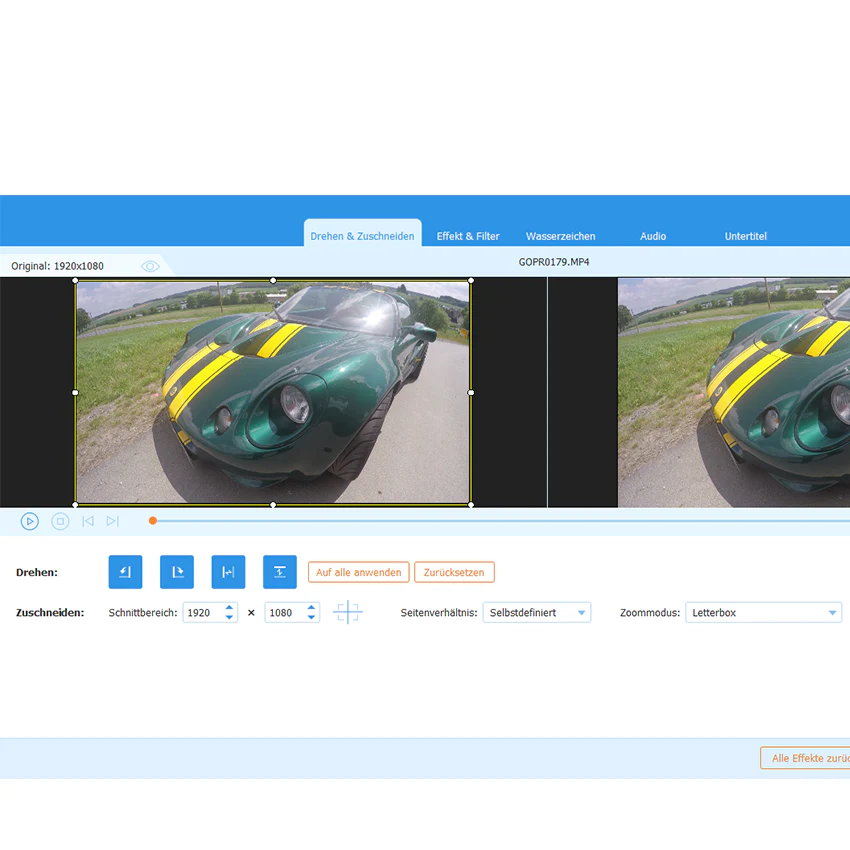The width and height of the screenshot is (850, 850).
Task: Open Zoommodus Letterbox dropdown
Action: point(763,613)
